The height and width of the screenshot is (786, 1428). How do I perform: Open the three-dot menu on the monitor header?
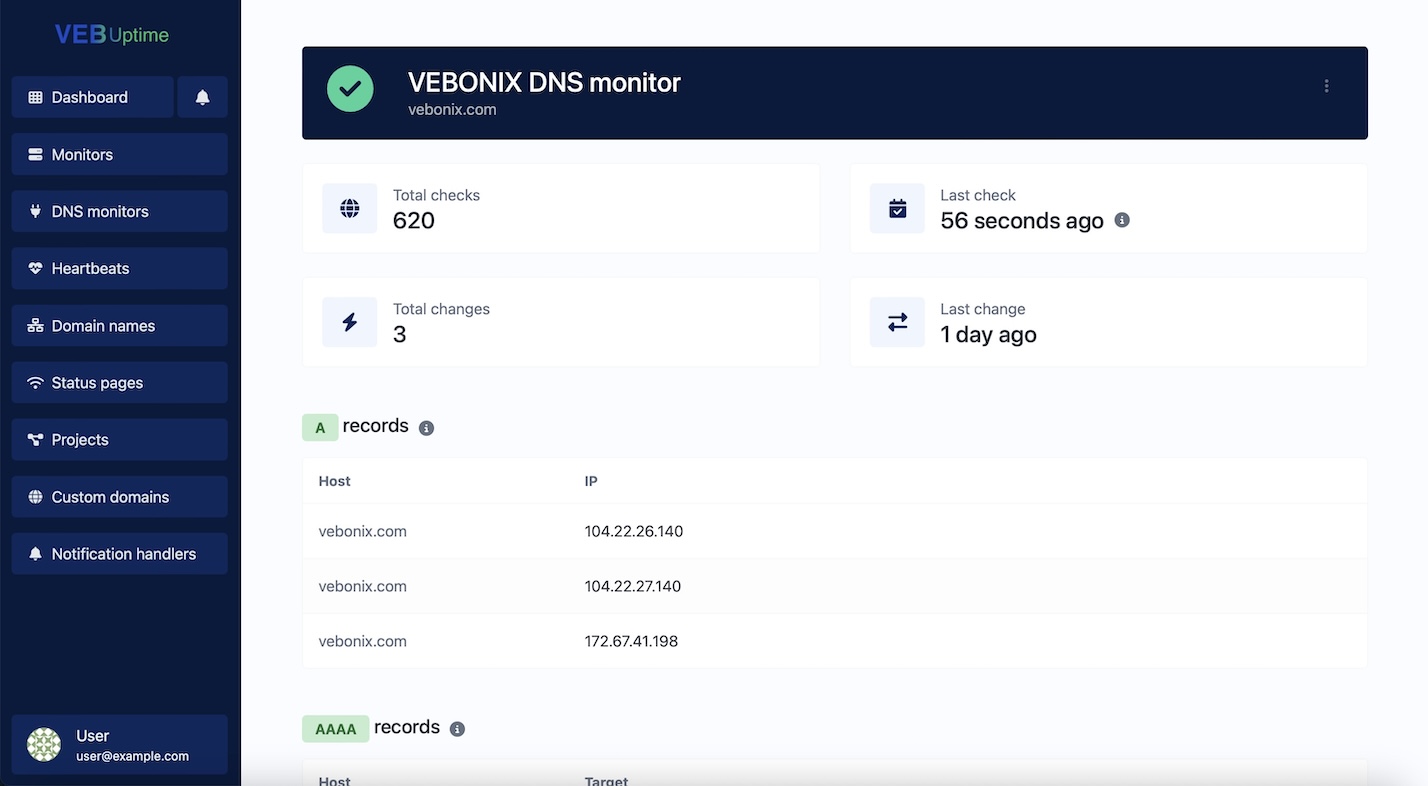1326,86
